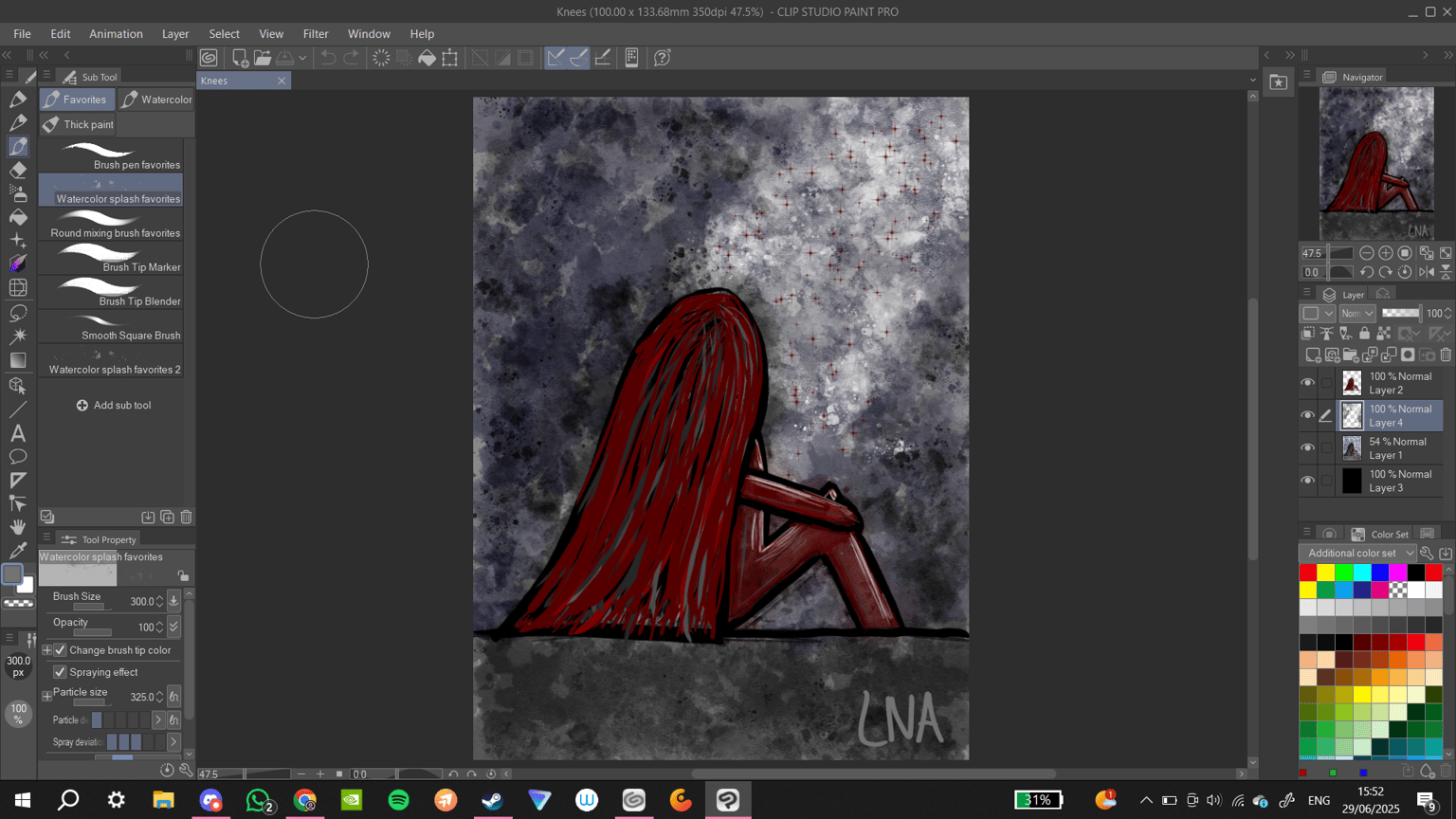This screenshot has height=819, width=1456.
Task: Select the Pencil tool
Action: point(18,122)
